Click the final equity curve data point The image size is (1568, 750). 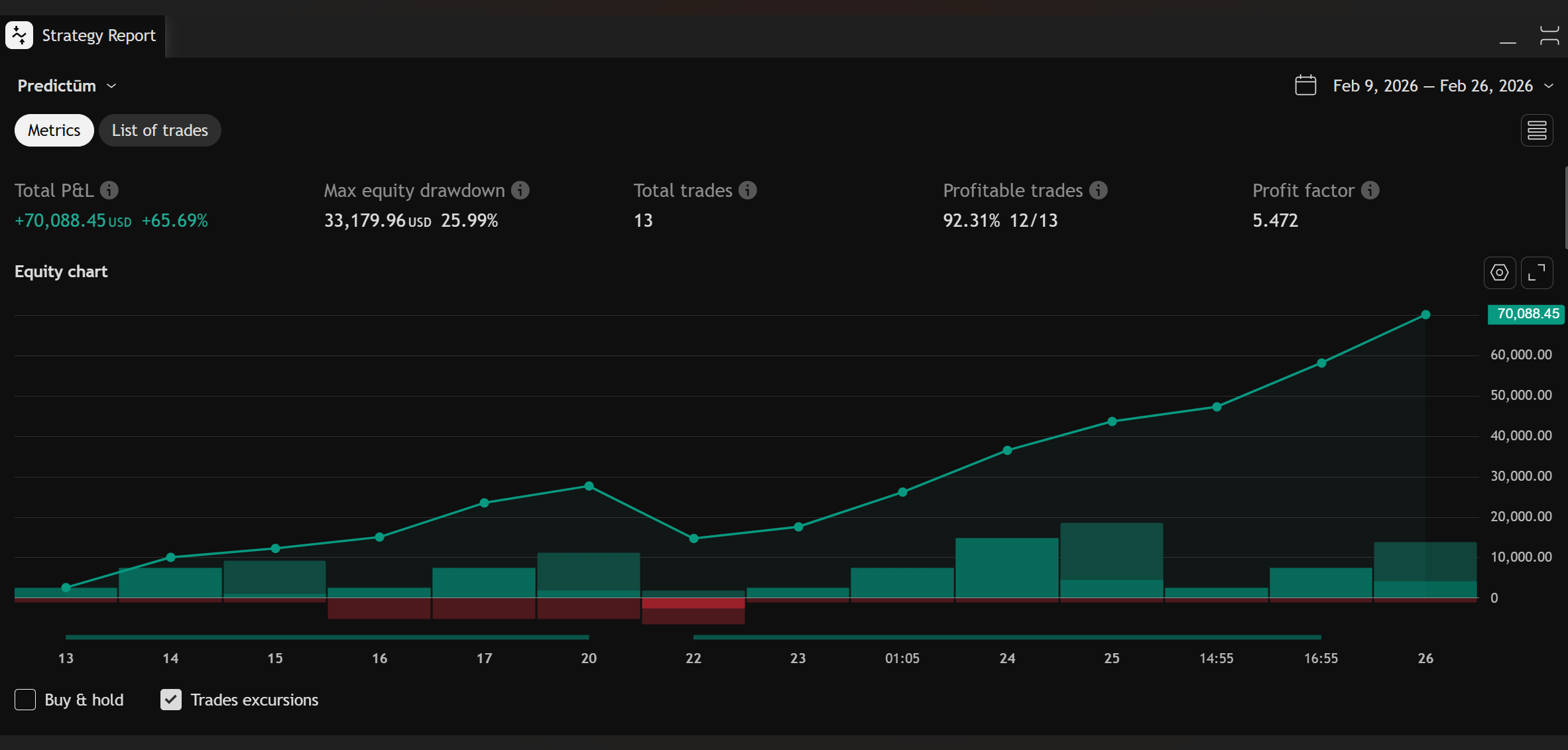click(x=1425, y=315)
